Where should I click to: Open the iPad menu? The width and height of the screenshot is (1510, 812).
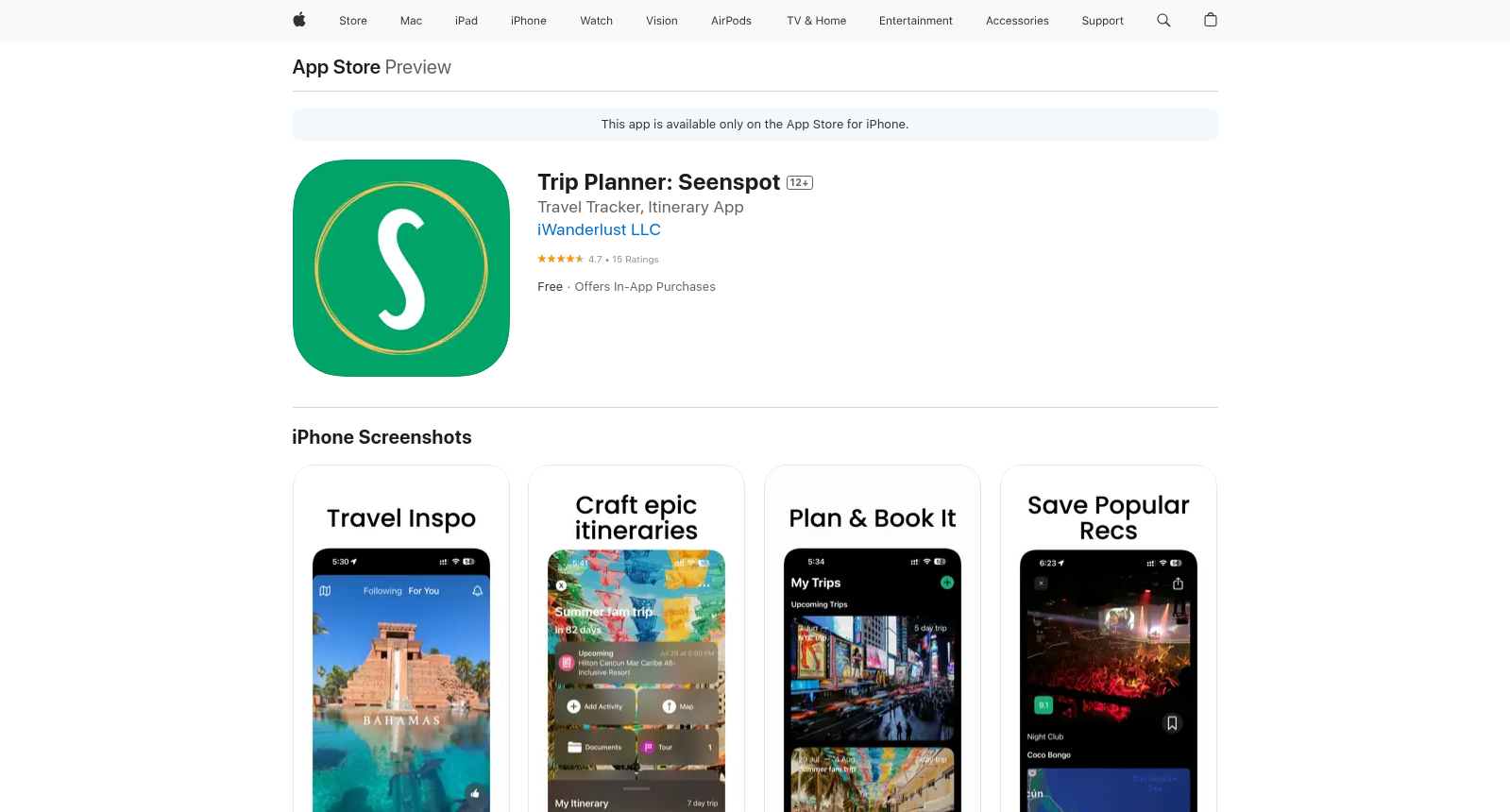[x=467, y=21]
